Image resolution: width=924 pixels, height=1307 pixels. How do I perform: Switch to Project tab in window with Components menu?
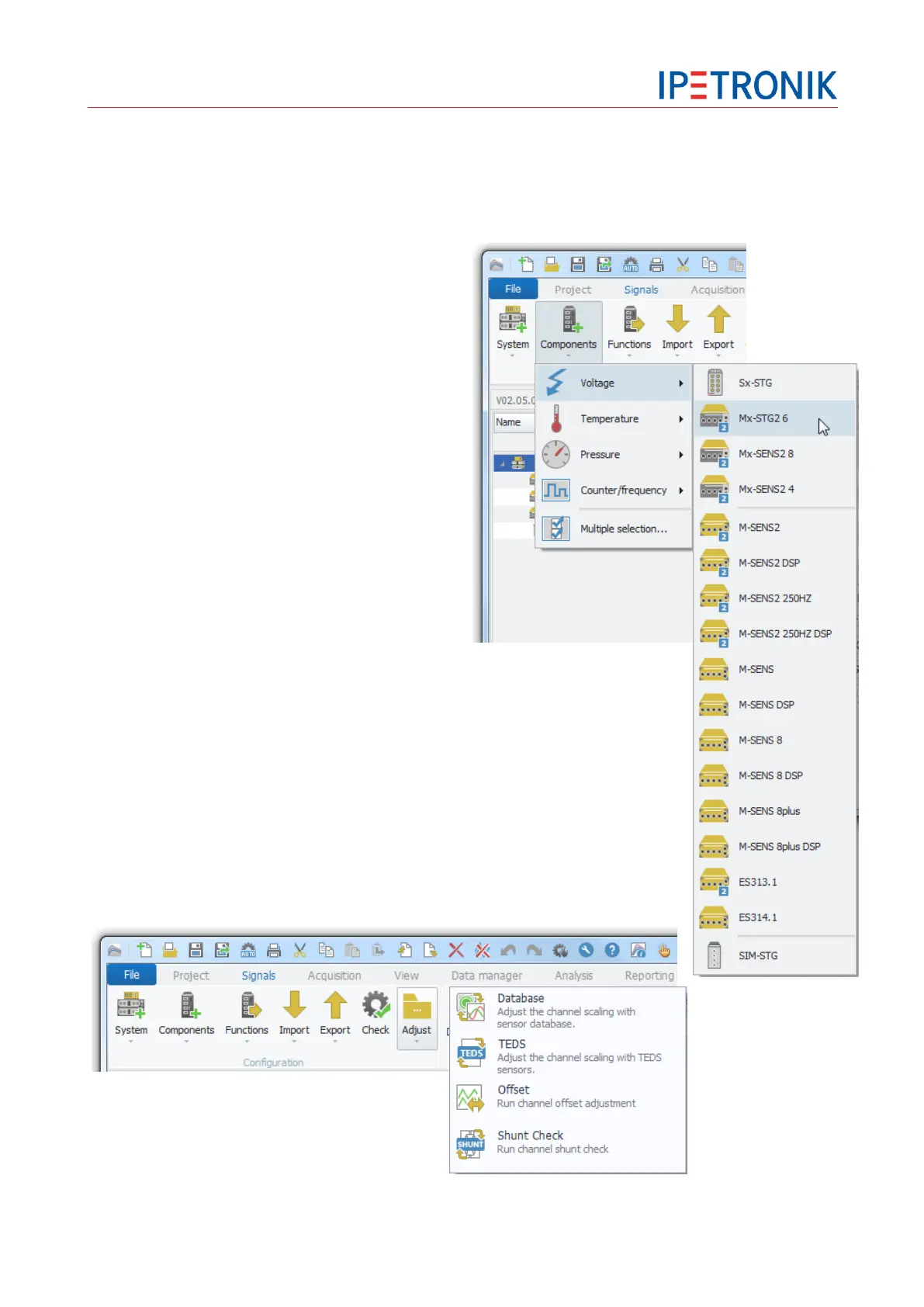coord(573,289)
